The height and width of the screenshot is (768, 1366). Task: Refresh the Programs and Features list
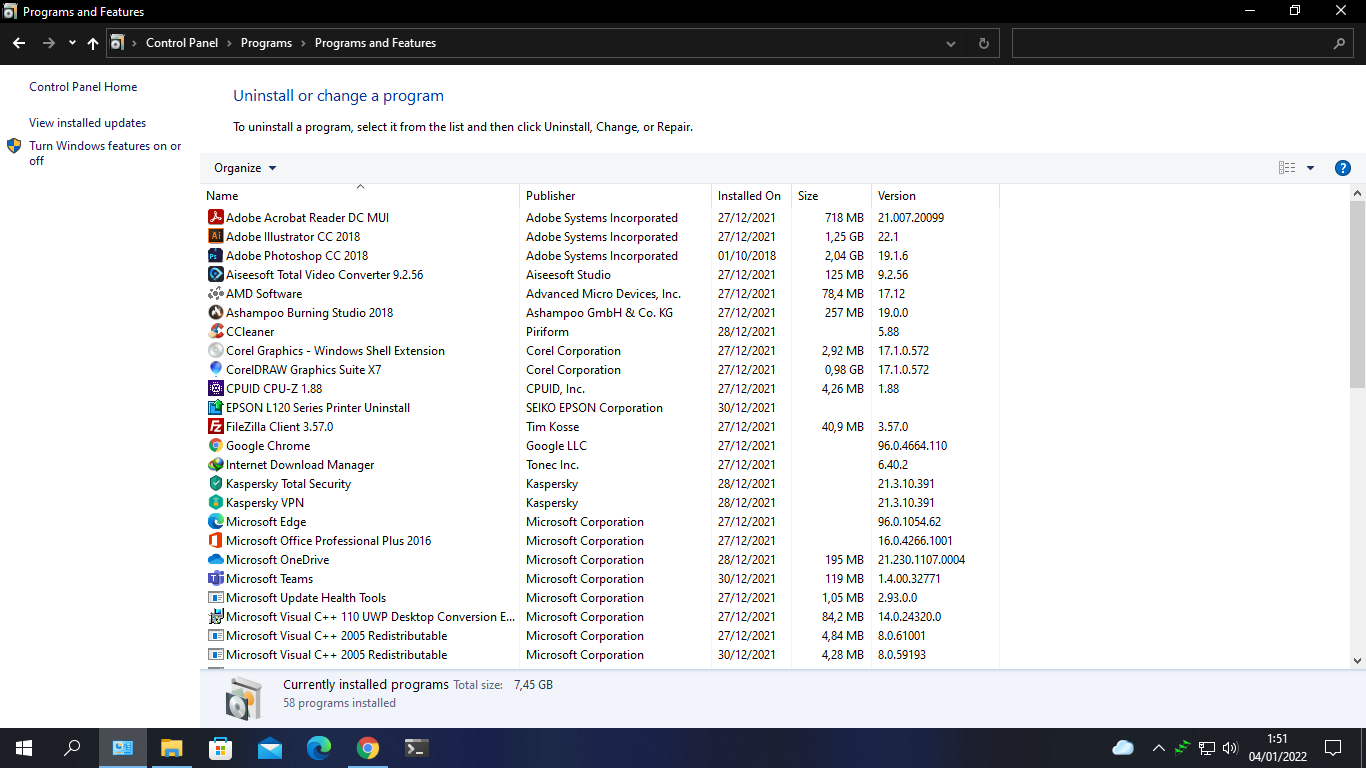pyautogui.click(x=983, y=44)
